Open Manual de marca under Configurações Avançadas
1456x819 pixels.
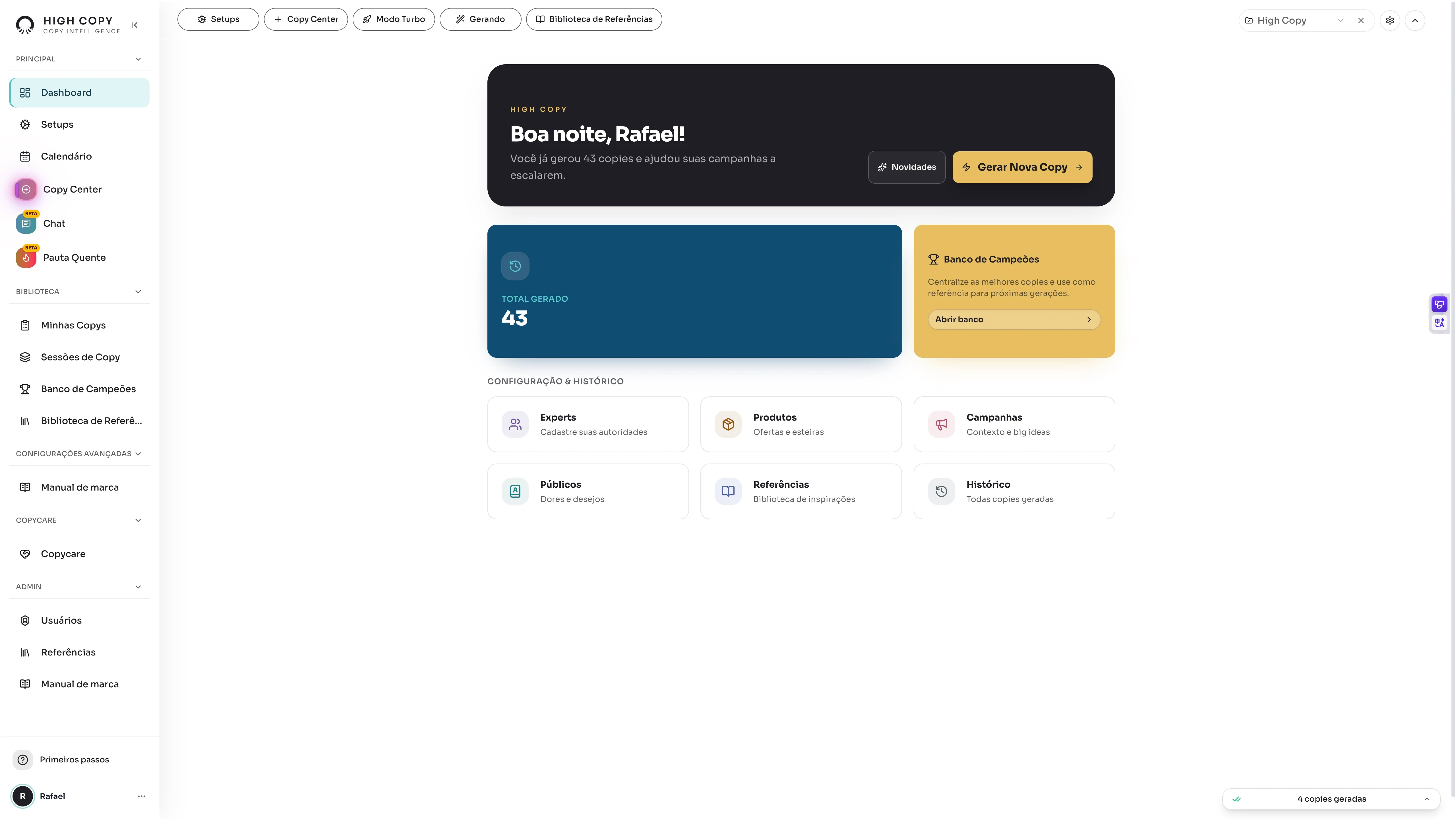coord(80,487)
